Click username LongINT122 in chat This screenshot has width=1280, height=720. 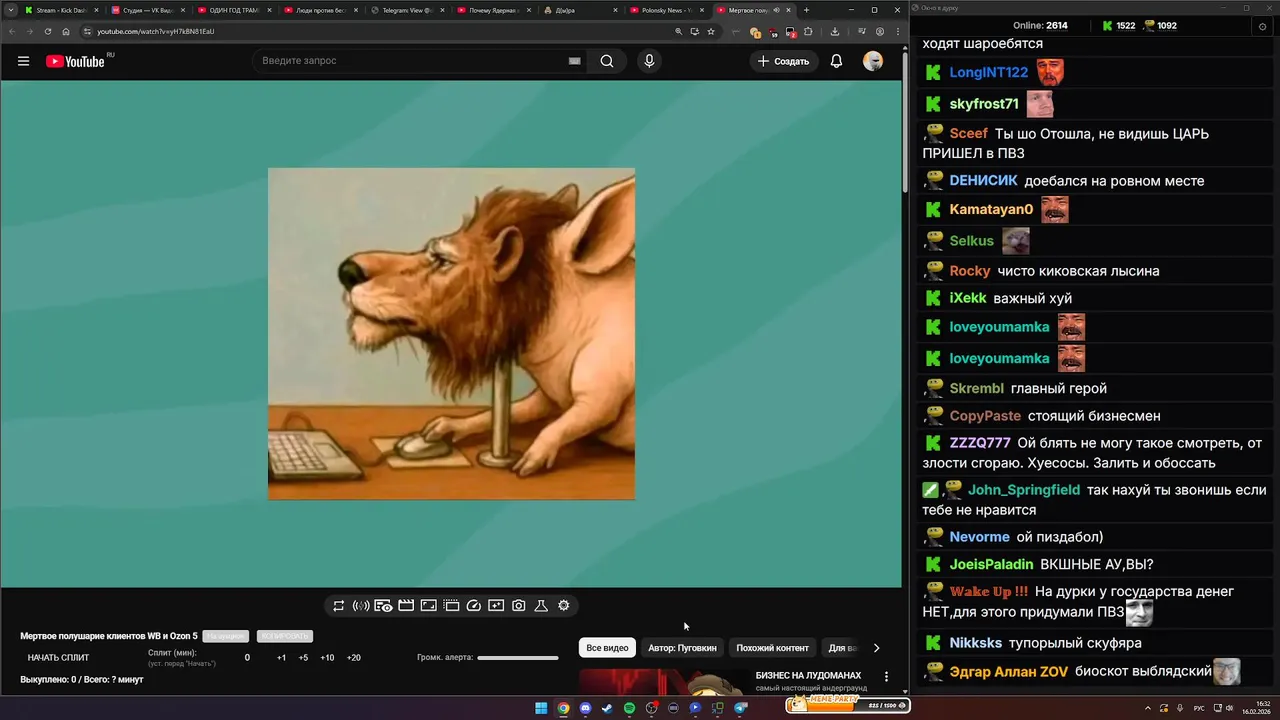[988, 73]
